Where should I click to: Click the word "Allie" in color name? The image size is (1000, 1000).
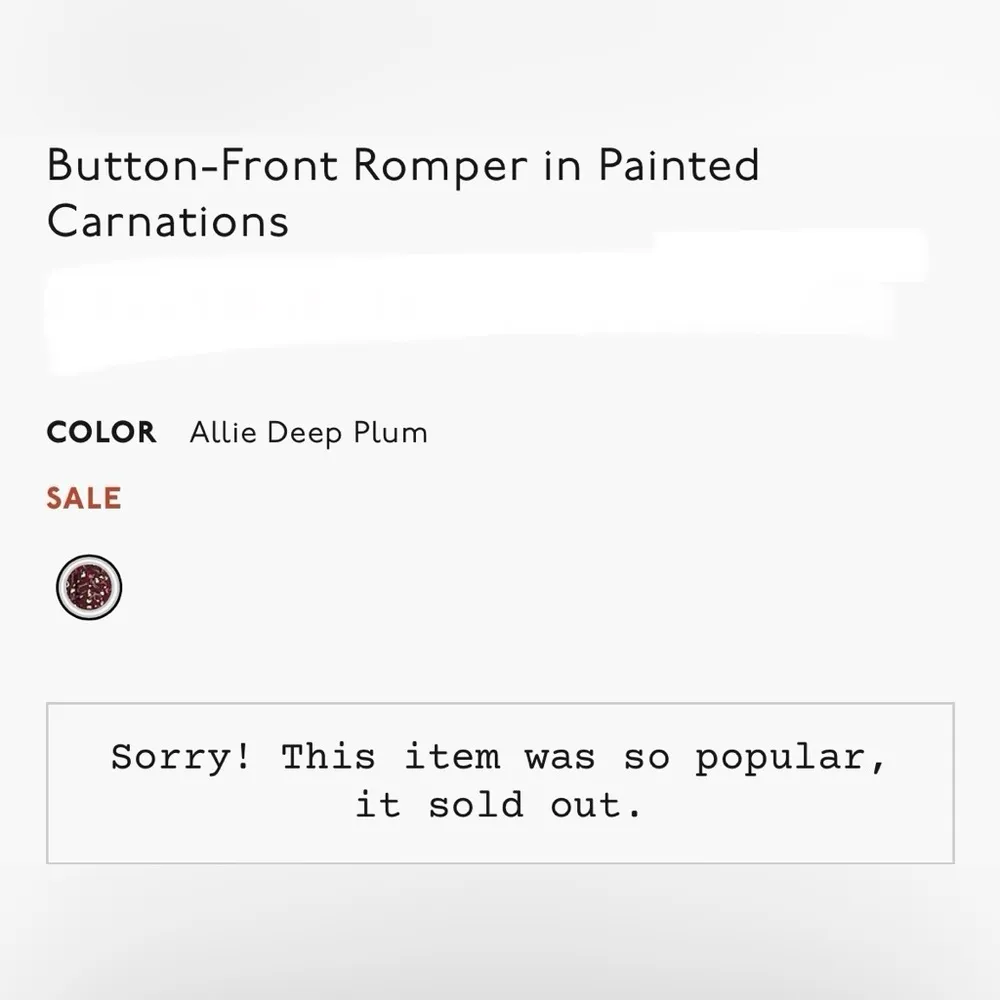223,432
